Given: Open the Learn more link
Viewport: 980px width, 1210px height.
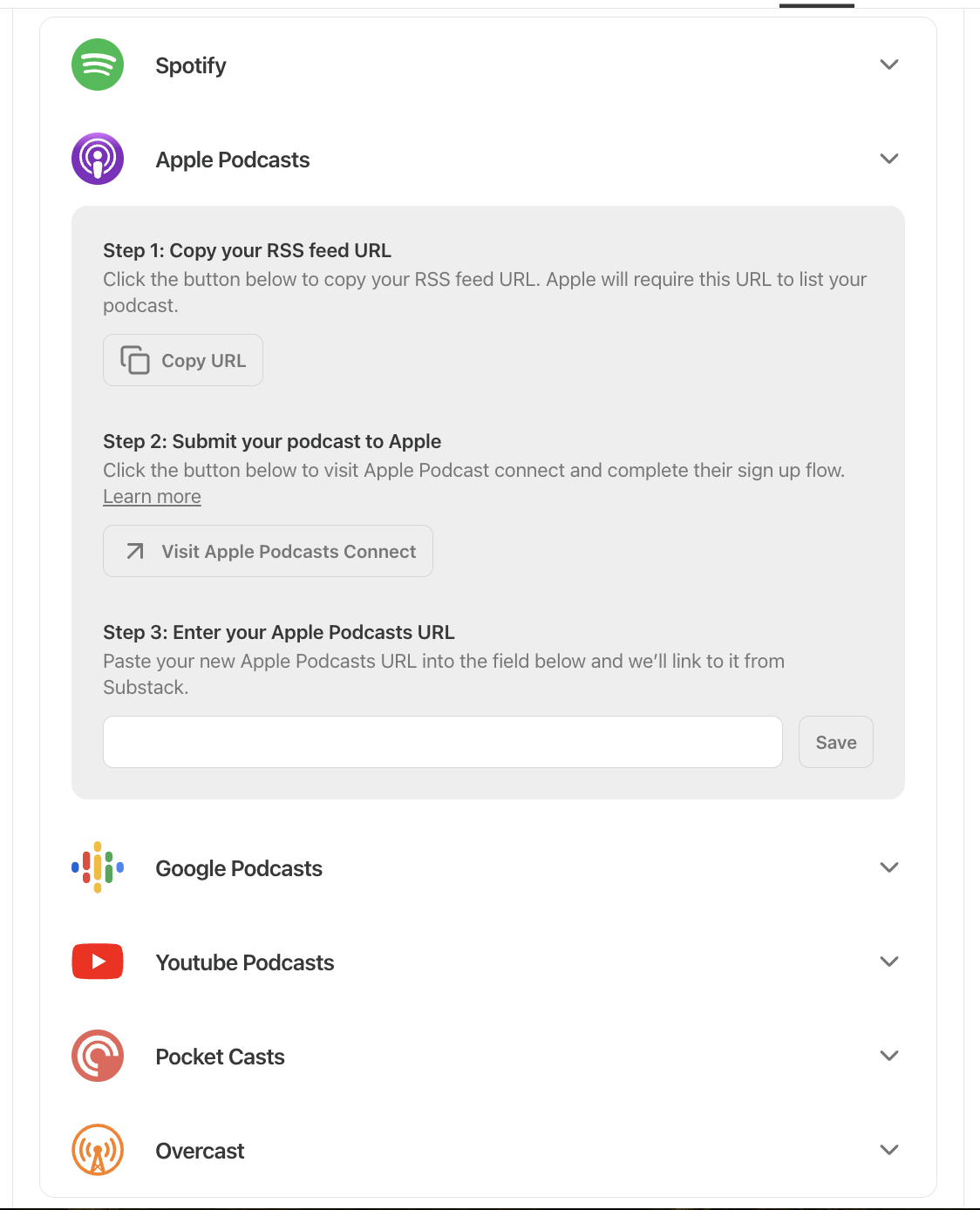Looking at the screenshot, I should tap(152, 496).
